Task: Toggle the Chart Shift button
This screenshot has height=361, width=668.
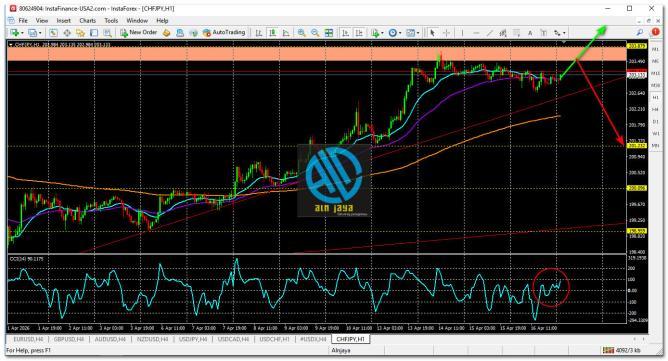Action: (359, 33)
